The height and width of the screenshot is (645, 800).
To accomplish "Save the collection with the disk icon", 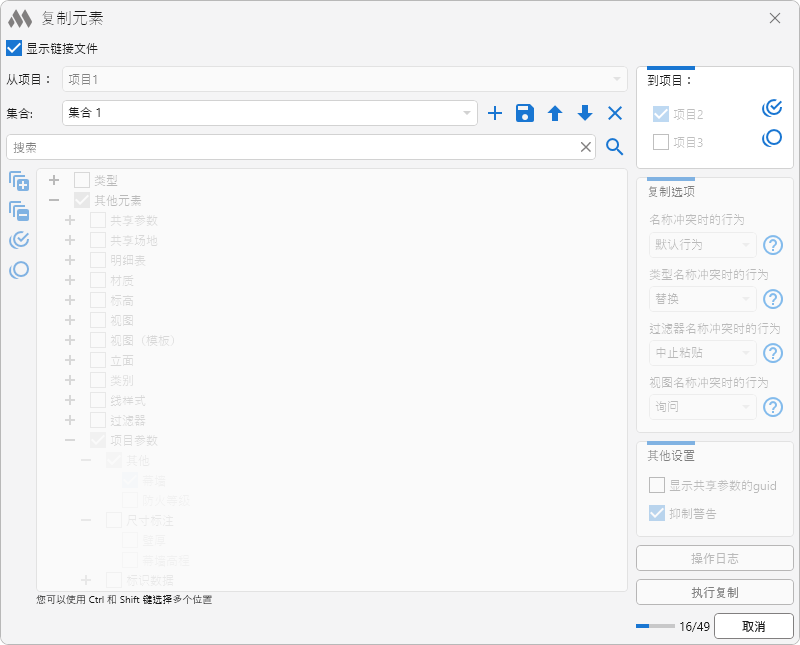I will (x=525, y=114).
